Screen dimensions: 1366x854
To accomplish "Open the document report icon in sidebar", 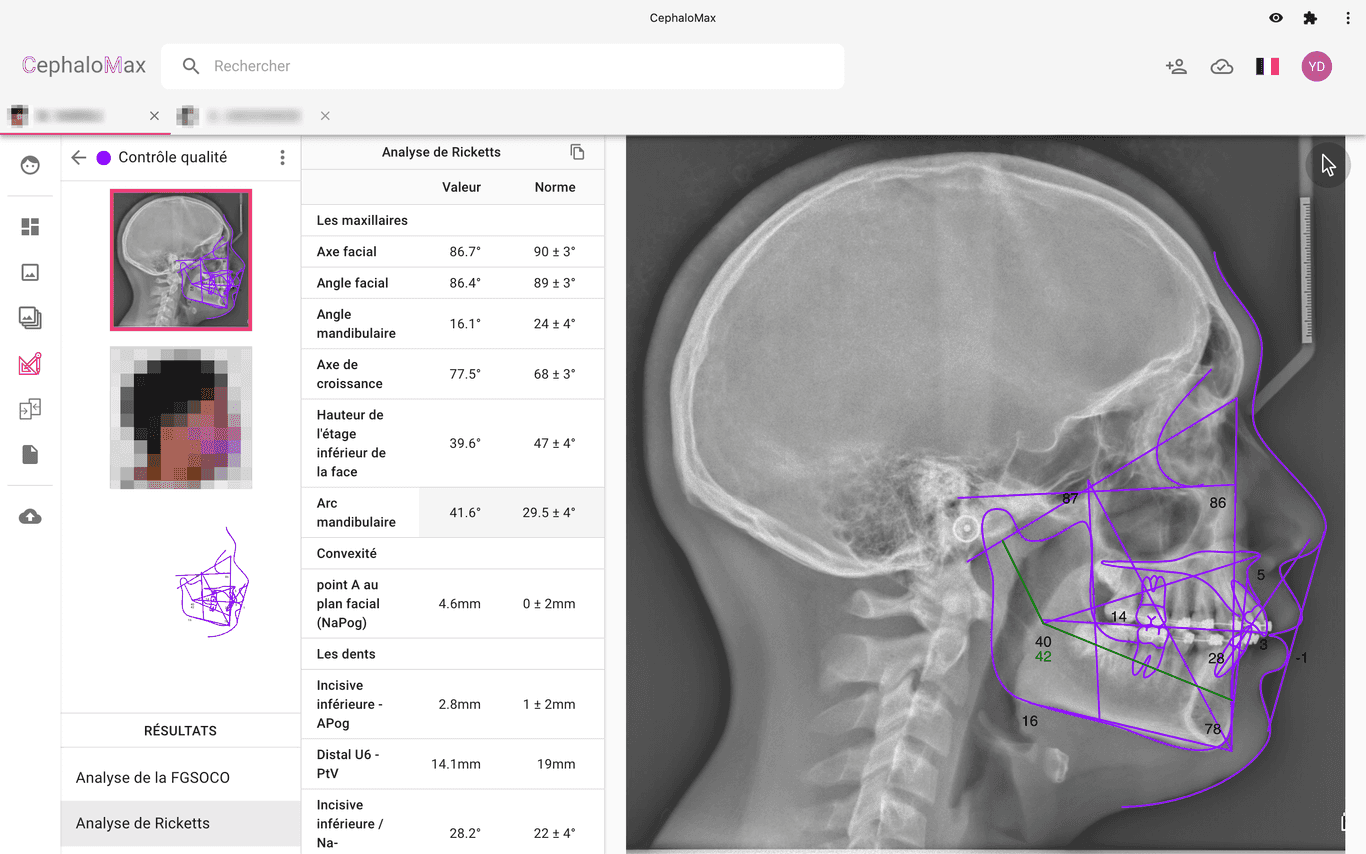I will pyautogui.click(x=30, y=455).
